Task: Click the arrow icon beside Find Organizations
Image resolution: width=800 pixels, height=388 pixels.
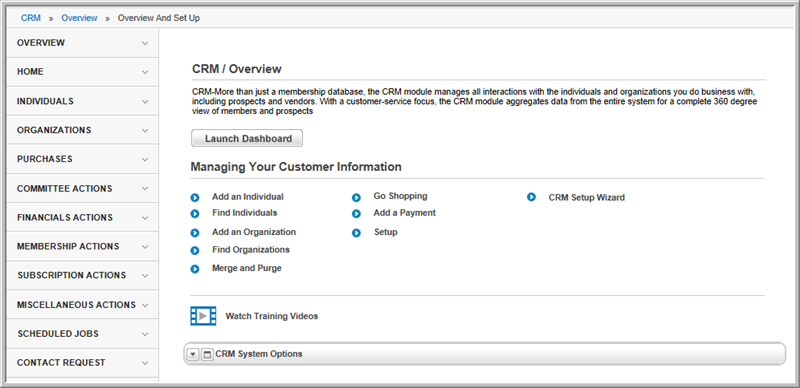Action: [194, 251]
